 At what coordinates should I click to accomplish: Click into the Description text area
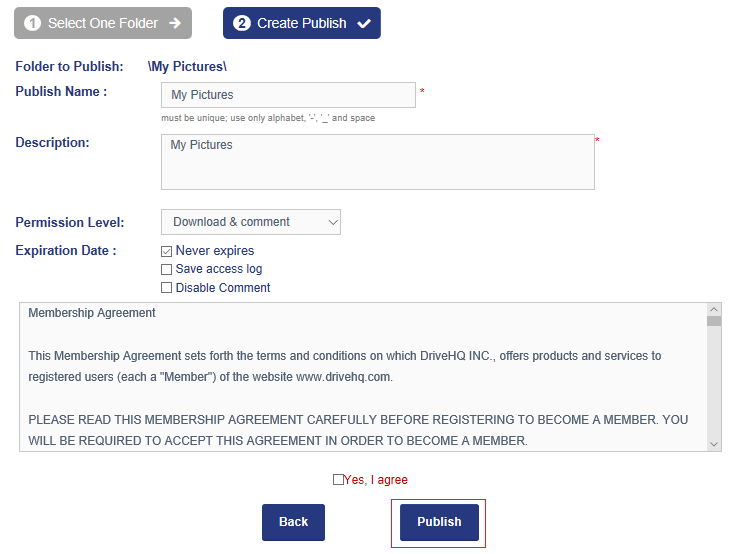[378, 162]
